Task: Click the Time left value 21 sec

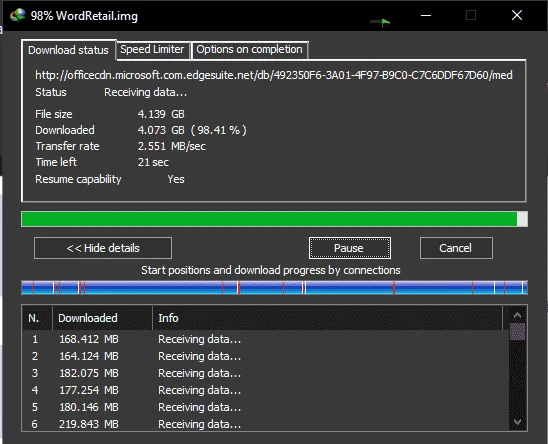Action: pyautogui.click(x=153, y=162)
